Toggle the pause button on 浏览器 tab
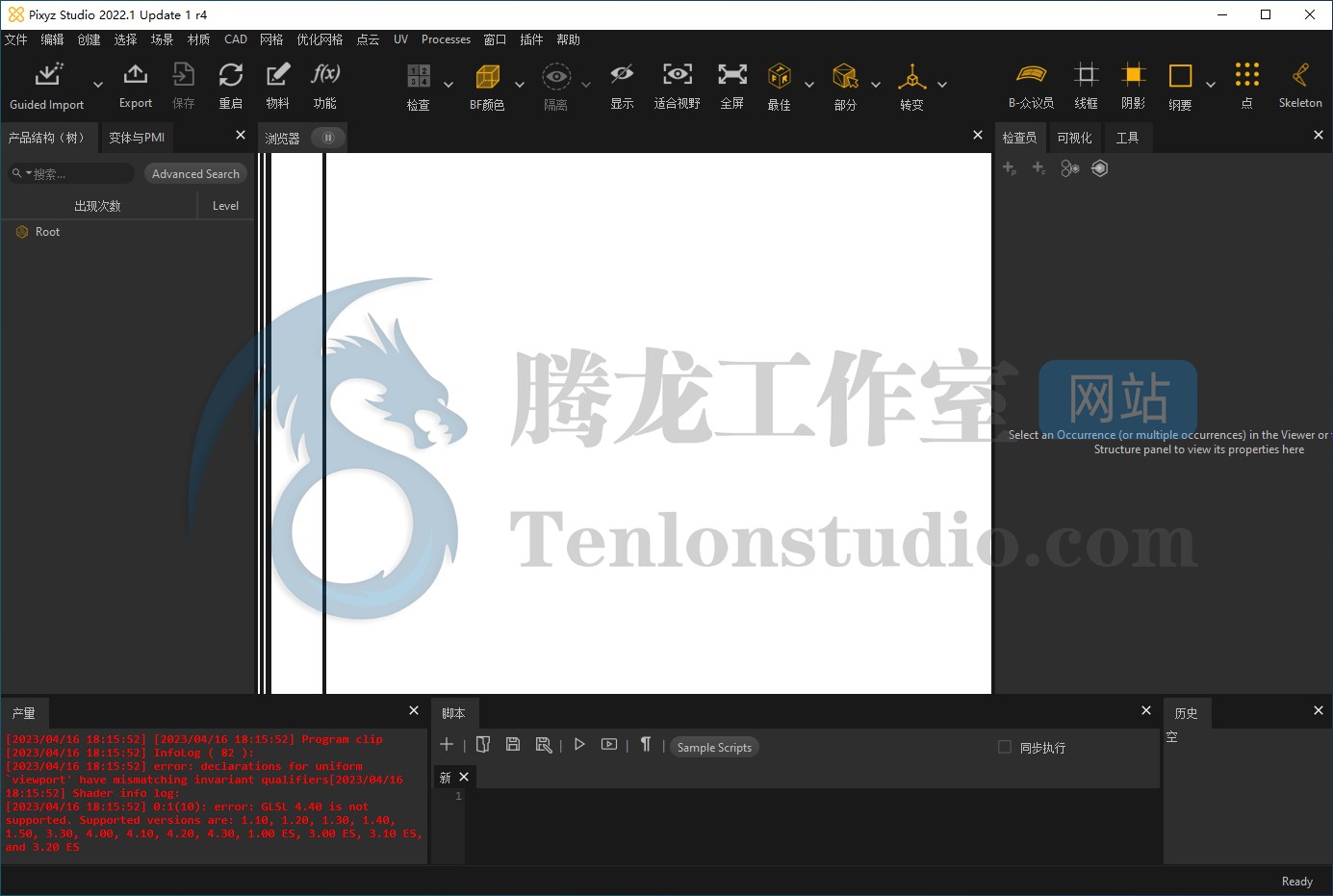 click(x=327, y=138)
